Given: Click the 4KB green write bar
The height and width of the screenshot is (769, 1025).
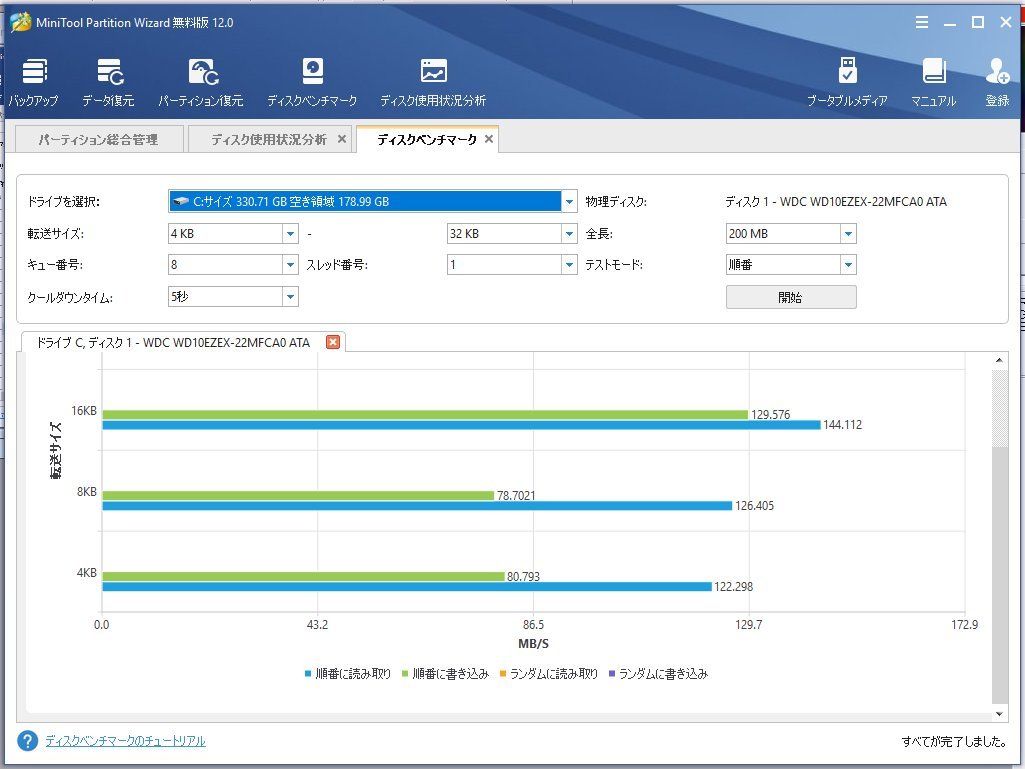Looking at the screenshot, I should [x=303, y=576].
